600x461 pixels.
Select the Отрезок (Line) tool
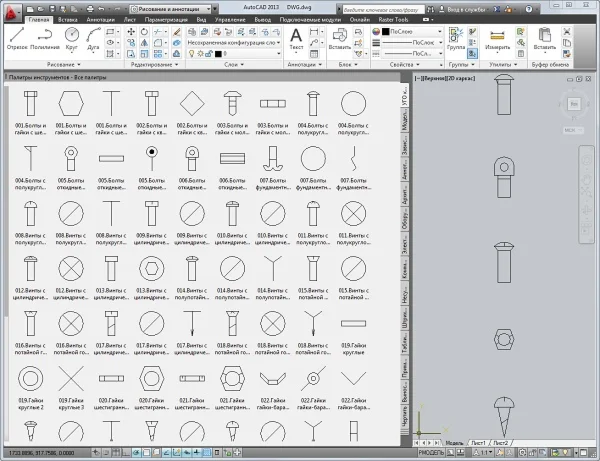16,38
